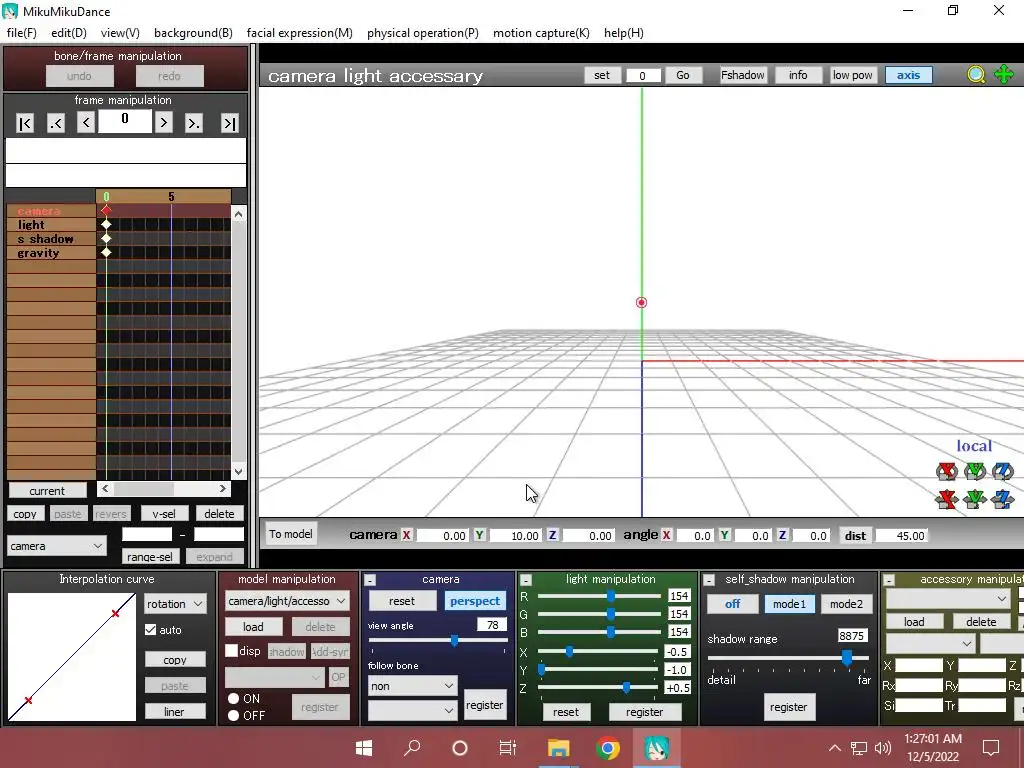Screen dimensions: 1024x768
Task: Click the range-sel button
Action: tap(150, 556)
